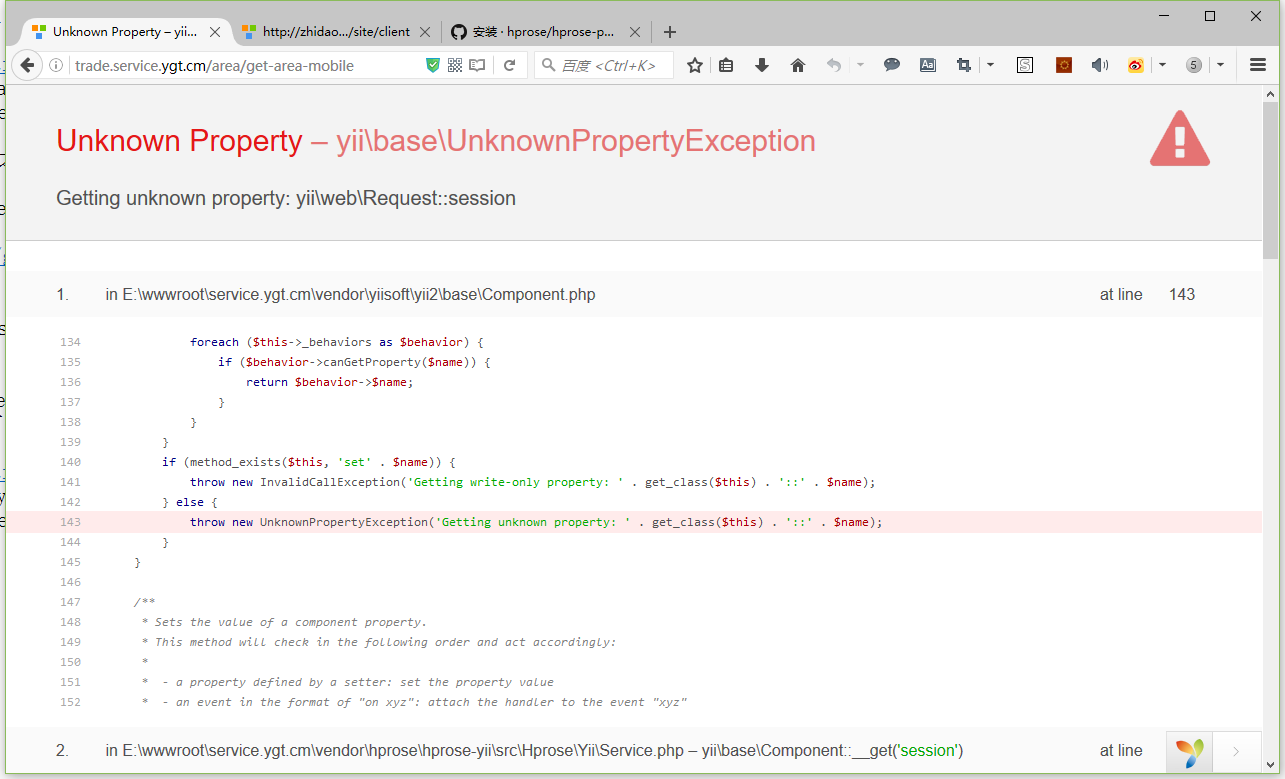Click the green shield security icon
The width and height of the screenshot is (1285, 779).
click(433, 65)
